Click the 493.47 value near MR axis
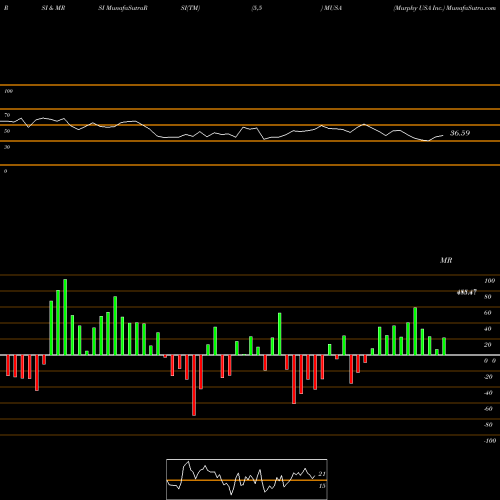This screenshot has width=500, height=500. click(466, 292)
